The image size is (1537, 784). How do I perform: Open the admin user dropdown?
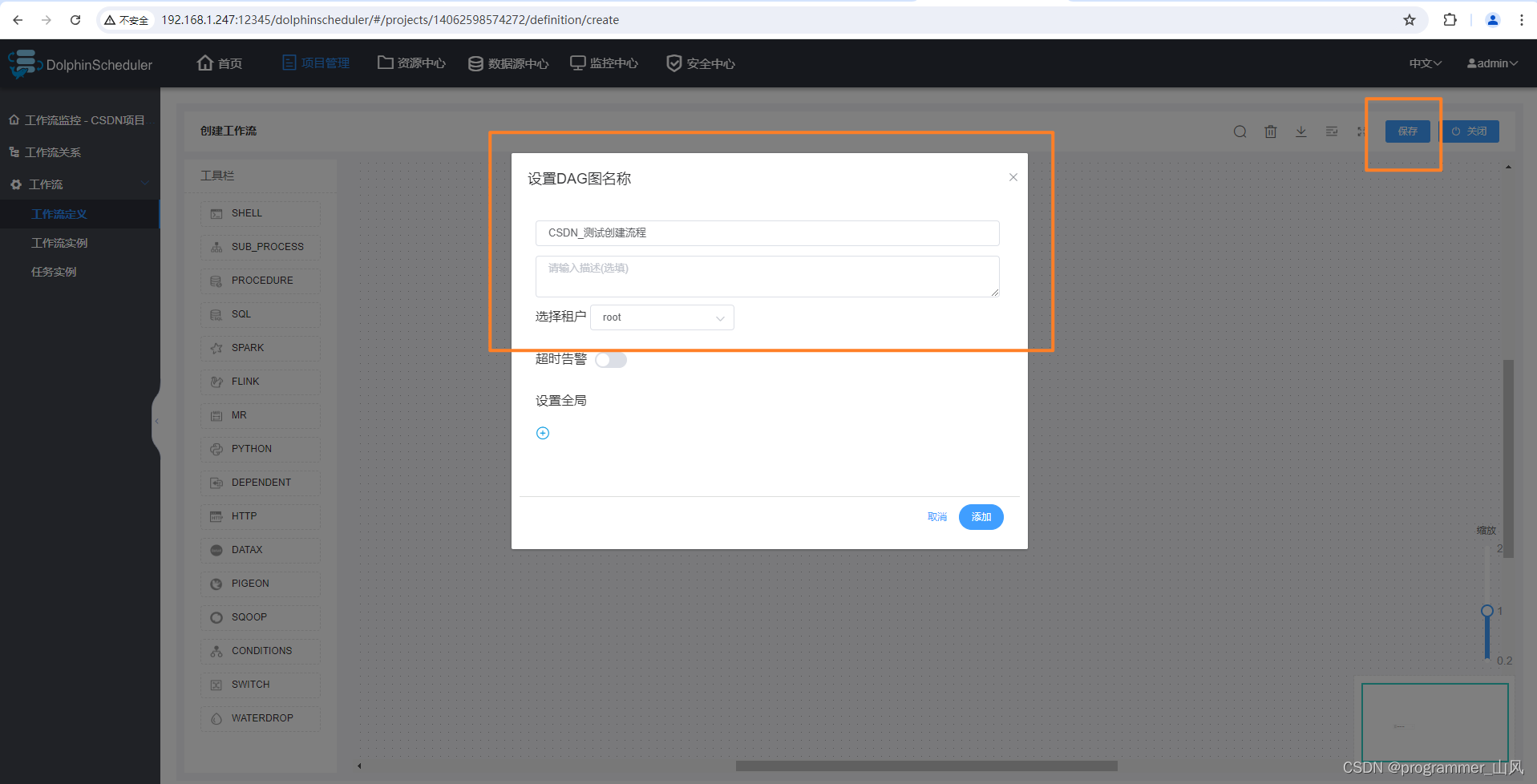click(x=1492, y=63)
